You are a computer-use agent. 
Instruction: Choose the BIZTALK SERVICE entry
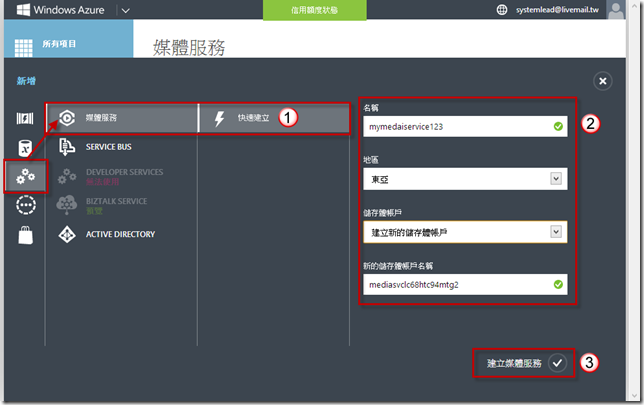pos(116,201)
